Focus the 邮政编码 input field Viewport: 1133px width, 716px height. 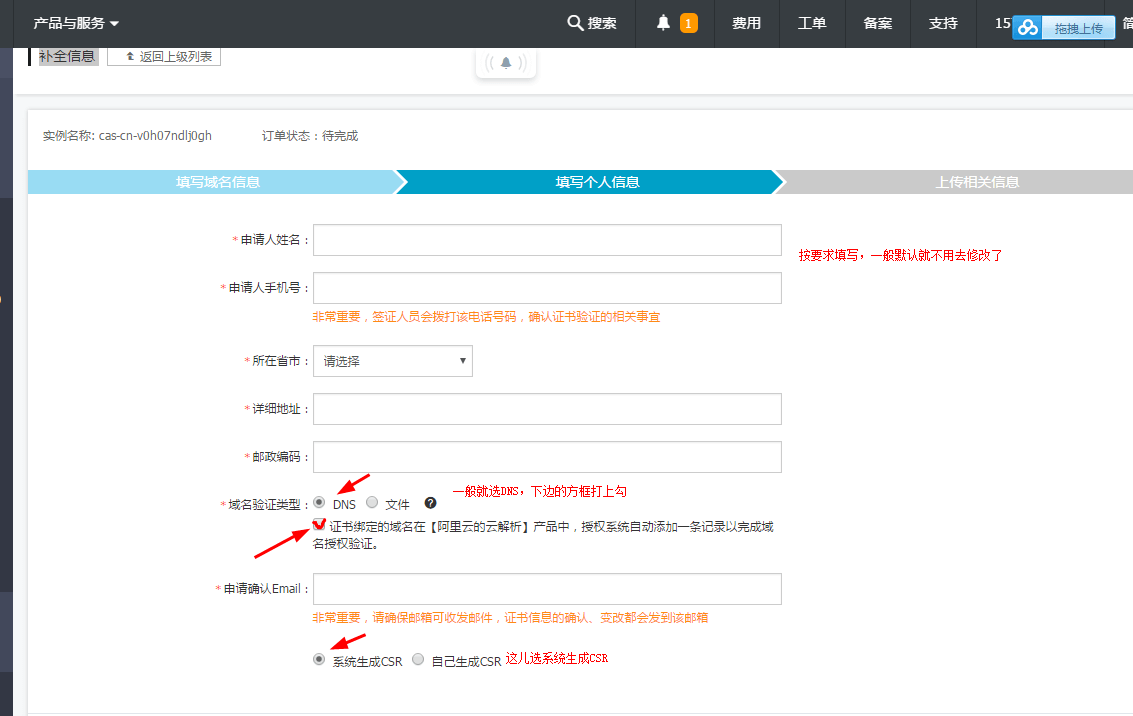547,457
